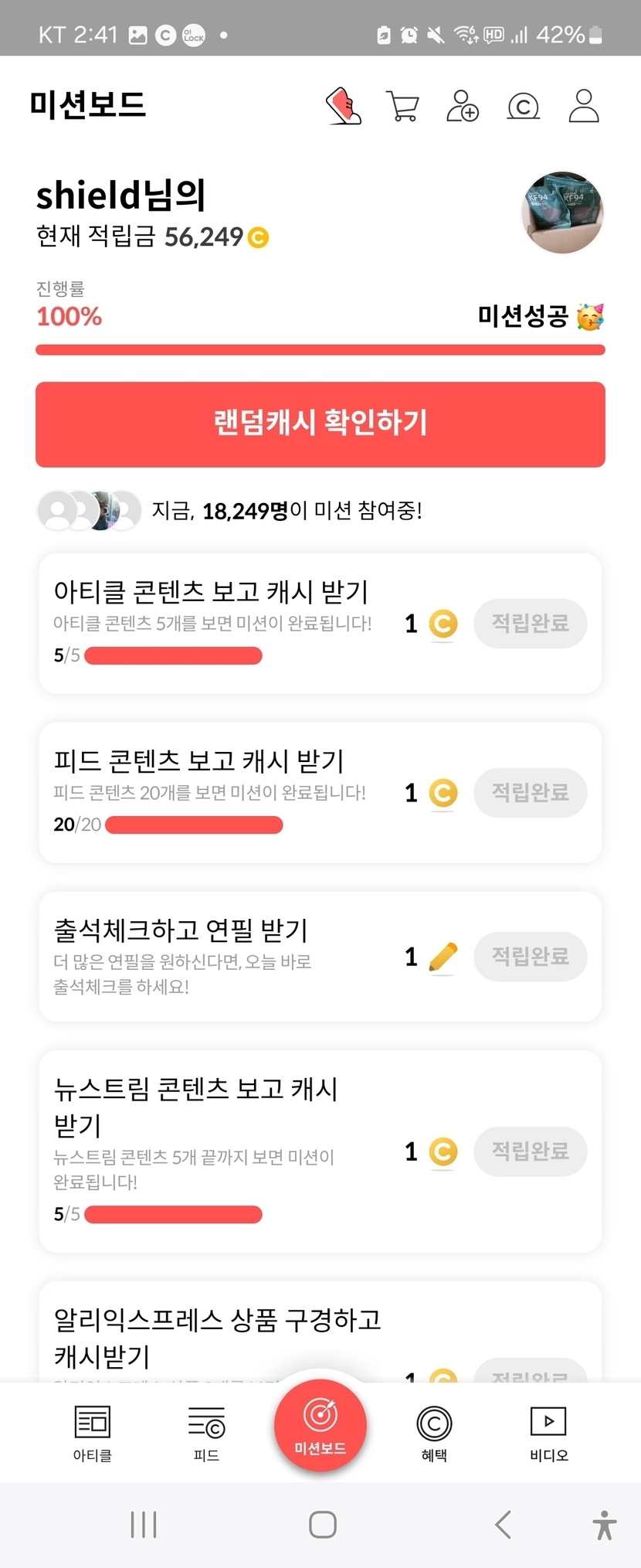This screenshot has width=641, height=1568.
Task: Open the 혜택 tab
Action: coord(434,1432)
